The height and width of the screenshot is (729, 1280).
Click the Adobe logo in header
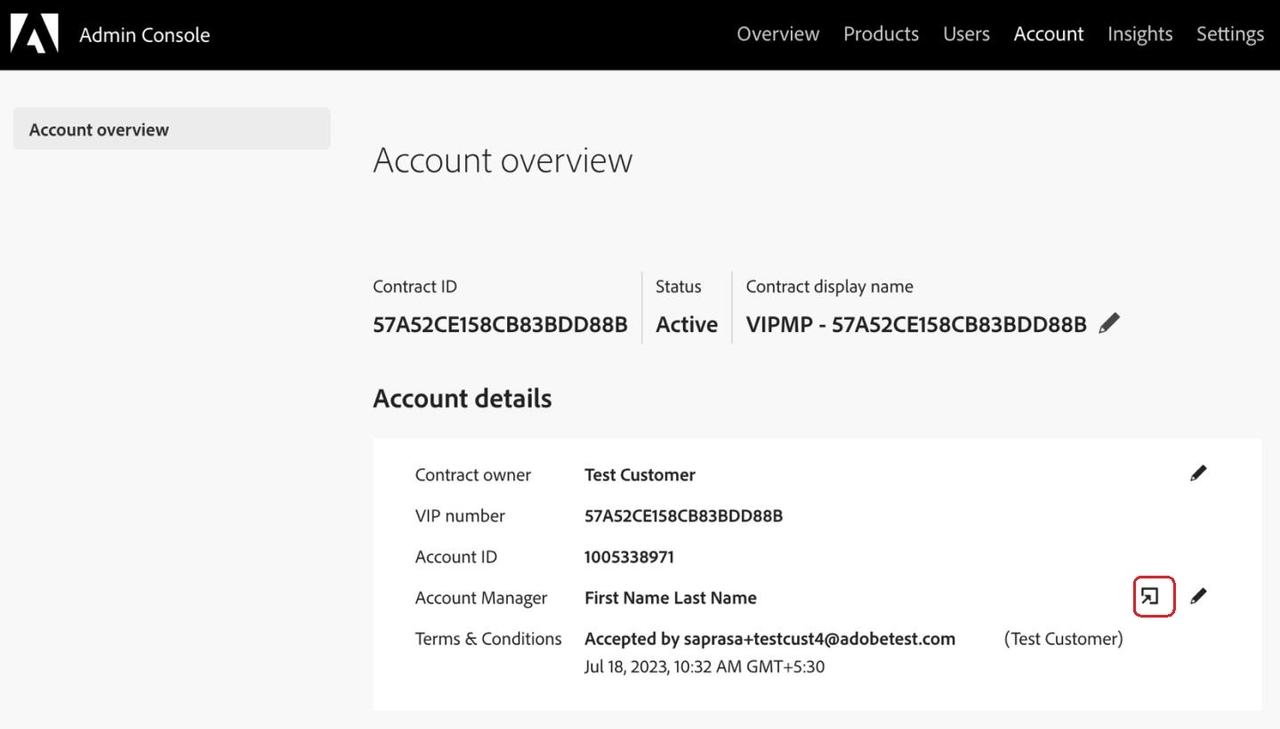point(34,34)
